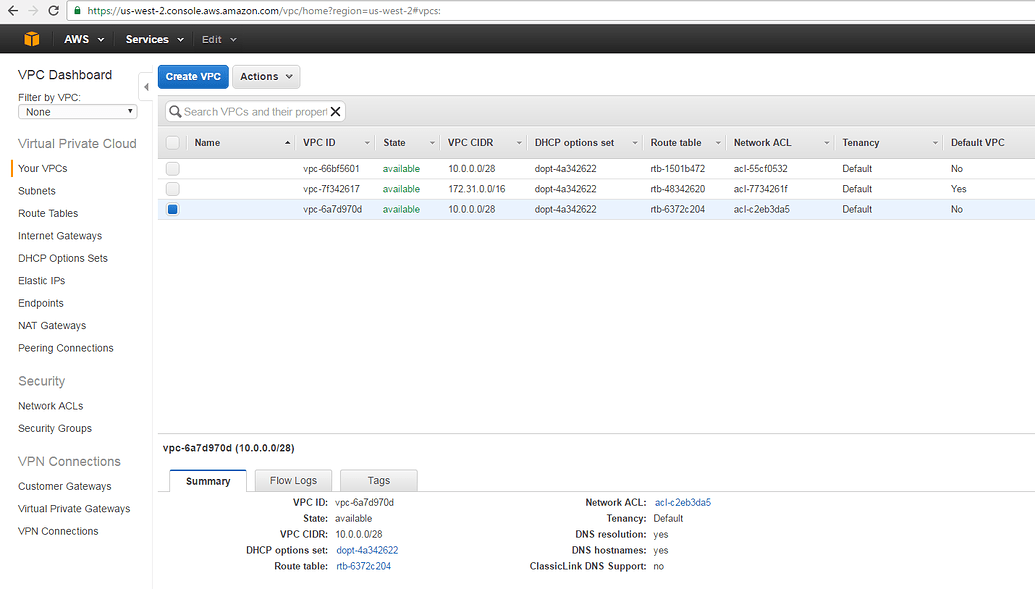This screenshot has width=1035, height=589.
Task: Click the vpc-66bf5601 VPC ID cell
Action: click(x=331, y=168)
